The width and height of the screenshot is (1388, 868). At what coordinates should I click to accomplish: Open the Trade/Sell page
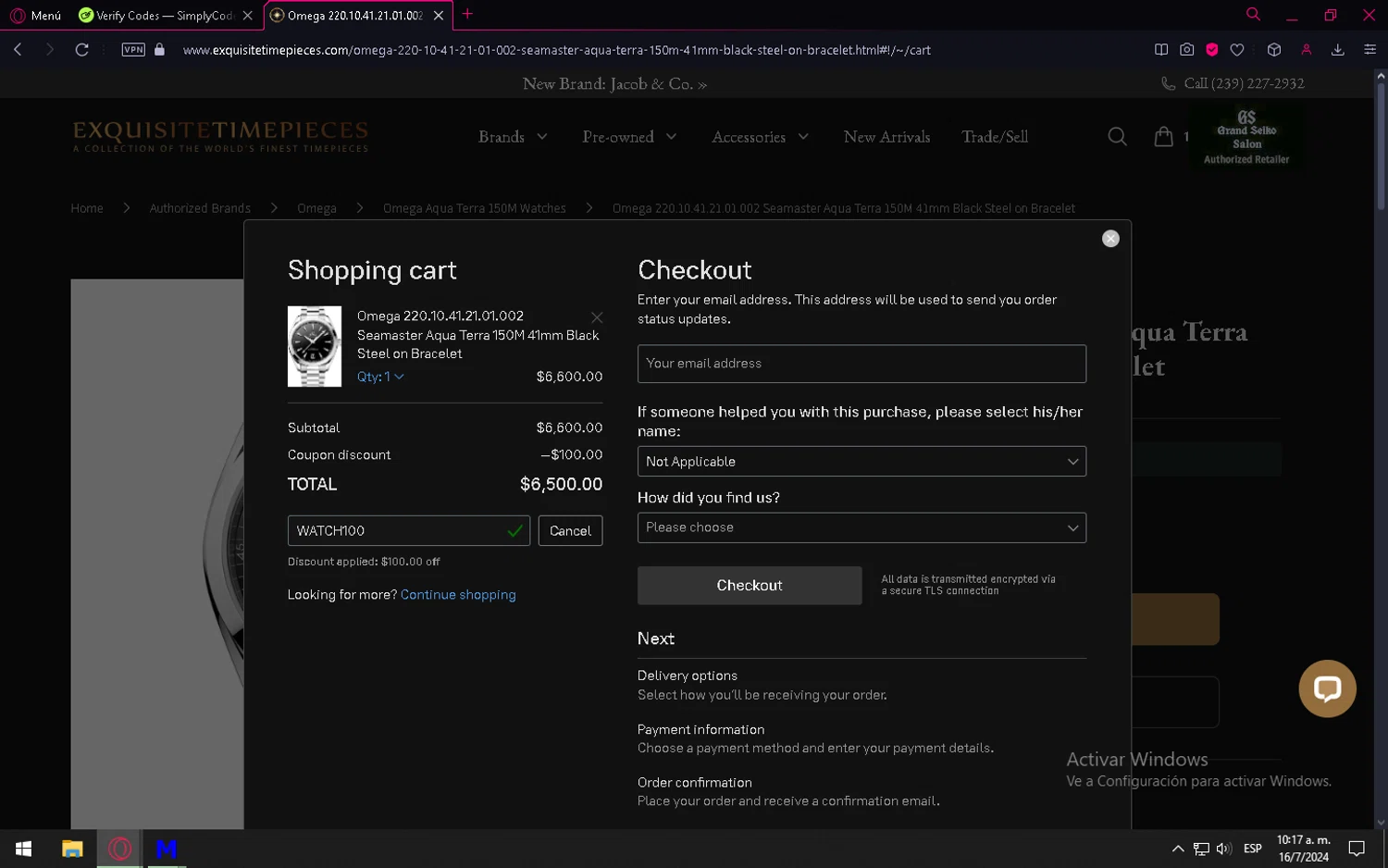[x=995, y=137]
